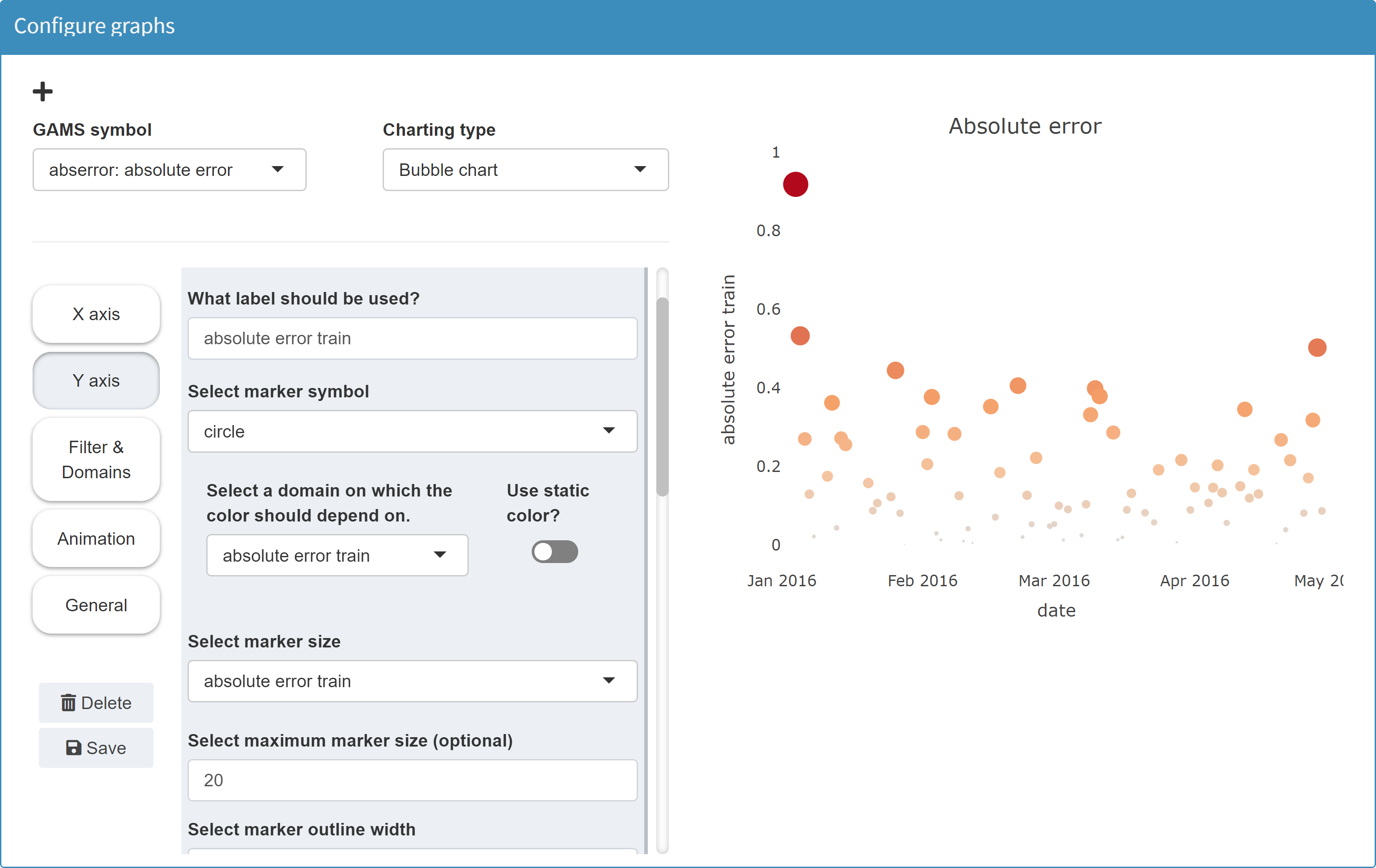This screenshot has height=868, width=1376.
Task: Open the marker symbol circle dropdown
Action: (x=412, y=431)
